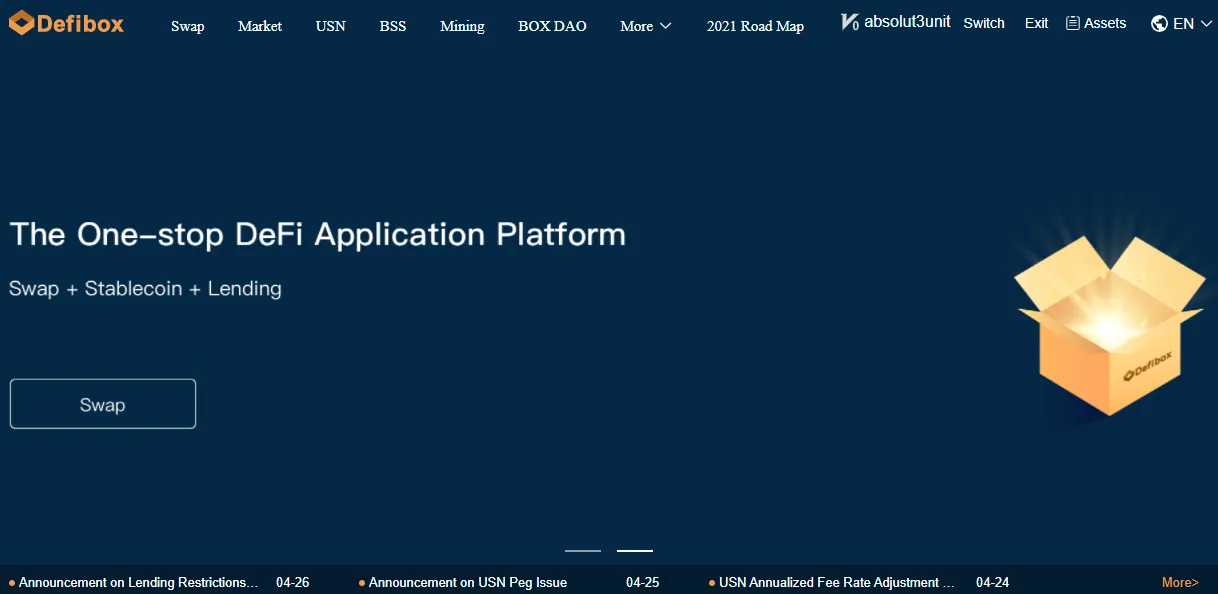This screenshot has height=594, width=1218.
Task: Open Announcement on USN Peg Issue
Action: [468, 582]
